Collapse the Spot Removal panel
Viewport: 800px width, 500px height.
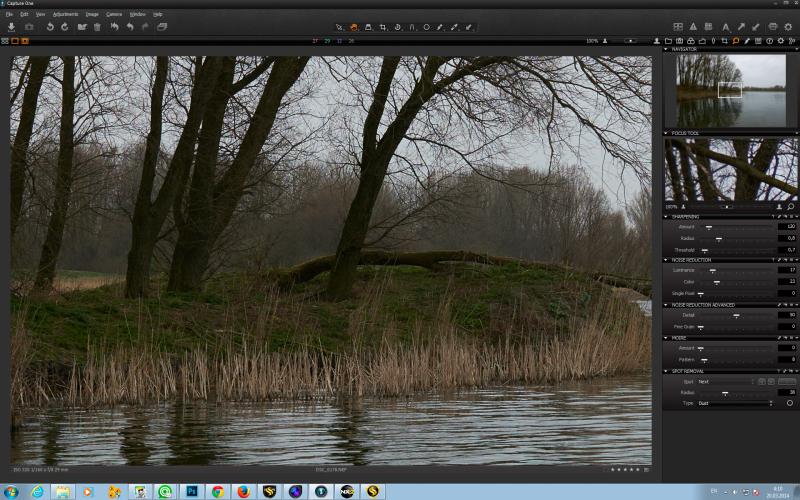(x=666, y=371)
